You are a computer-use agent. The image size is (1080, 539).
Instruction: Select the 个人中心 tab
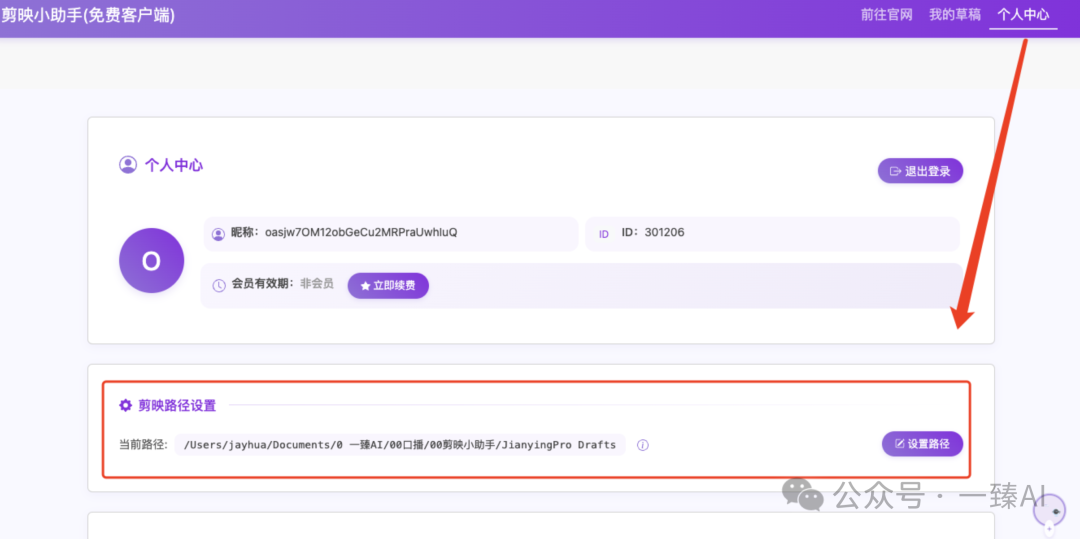(x=1024, y=14)
